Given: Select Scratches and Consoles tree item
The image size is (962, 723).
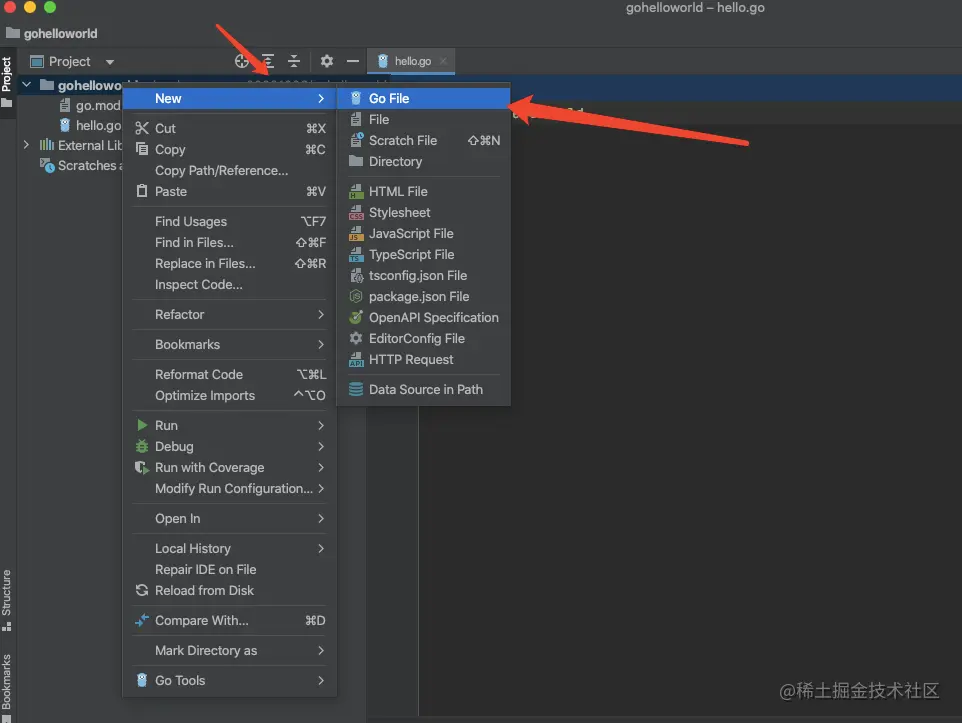Looking at the screenshot, I should pos(81,165).
